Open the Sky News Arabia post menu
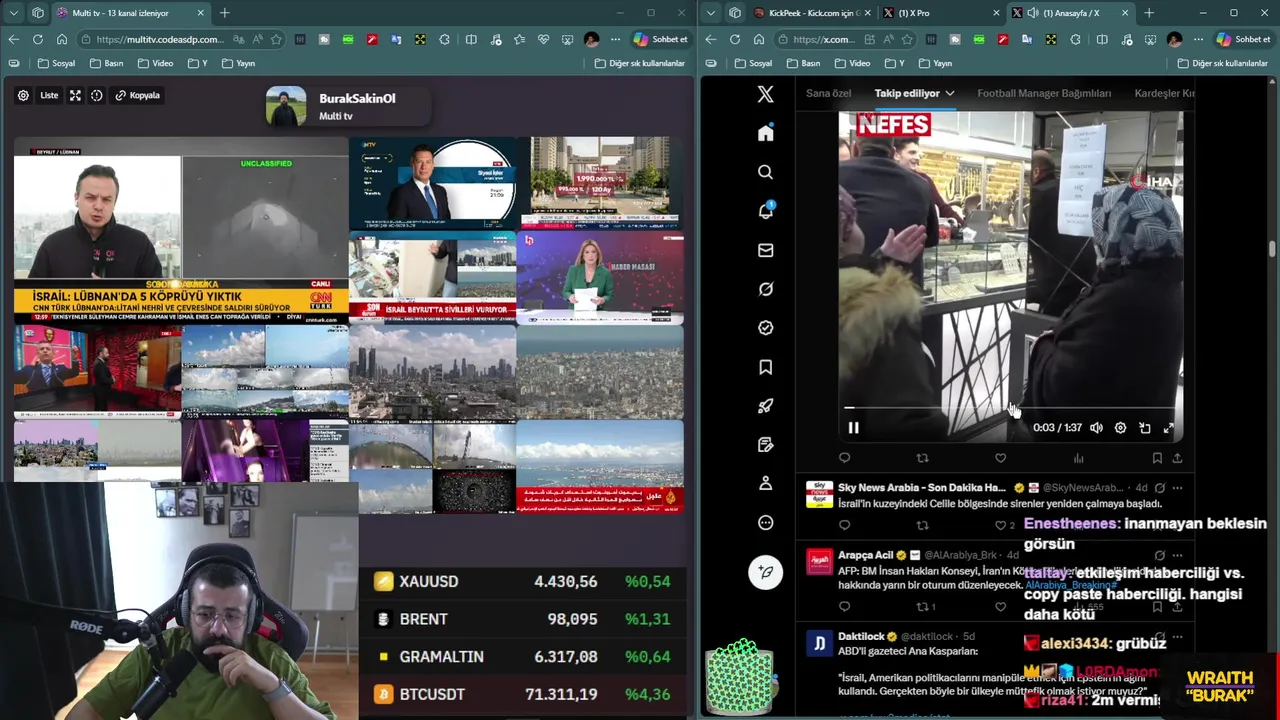Viewport: 1280px width, 720px height. pyautogui.click(x=1177, y=488)
